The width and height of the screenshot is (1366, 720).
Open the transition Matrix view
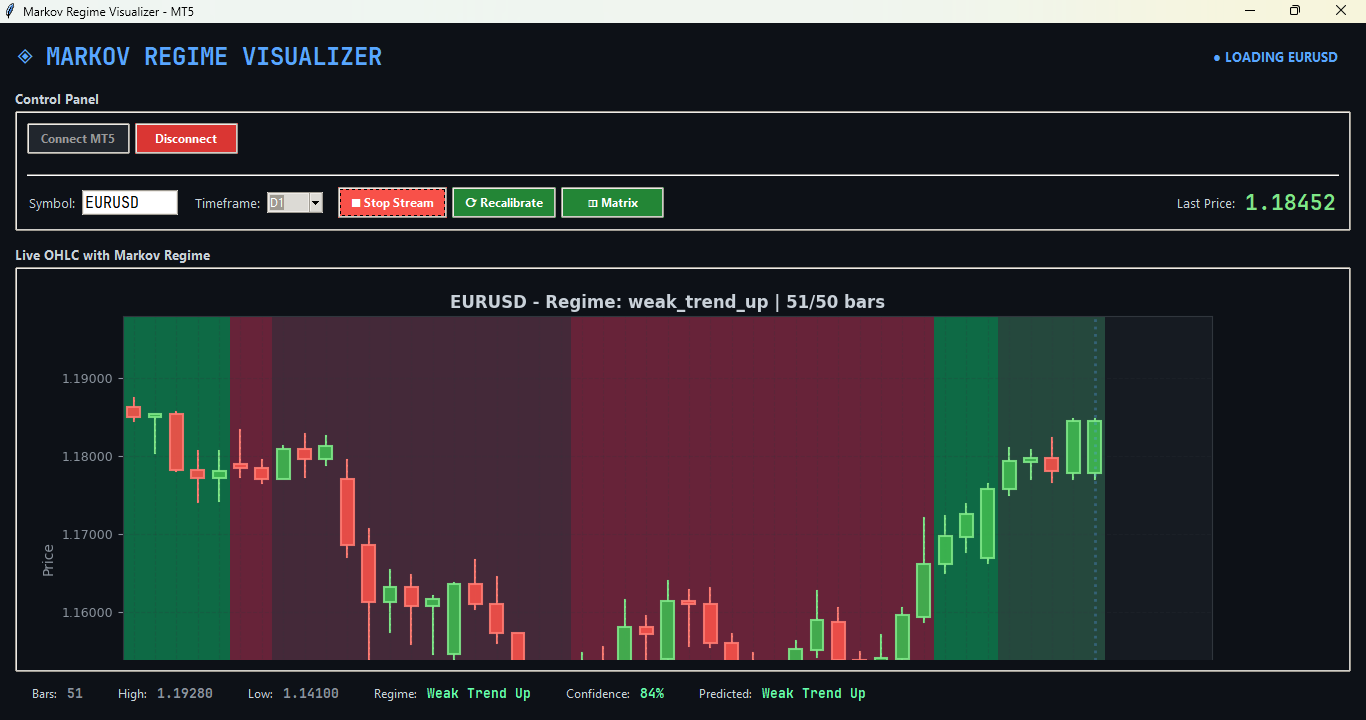612,202
